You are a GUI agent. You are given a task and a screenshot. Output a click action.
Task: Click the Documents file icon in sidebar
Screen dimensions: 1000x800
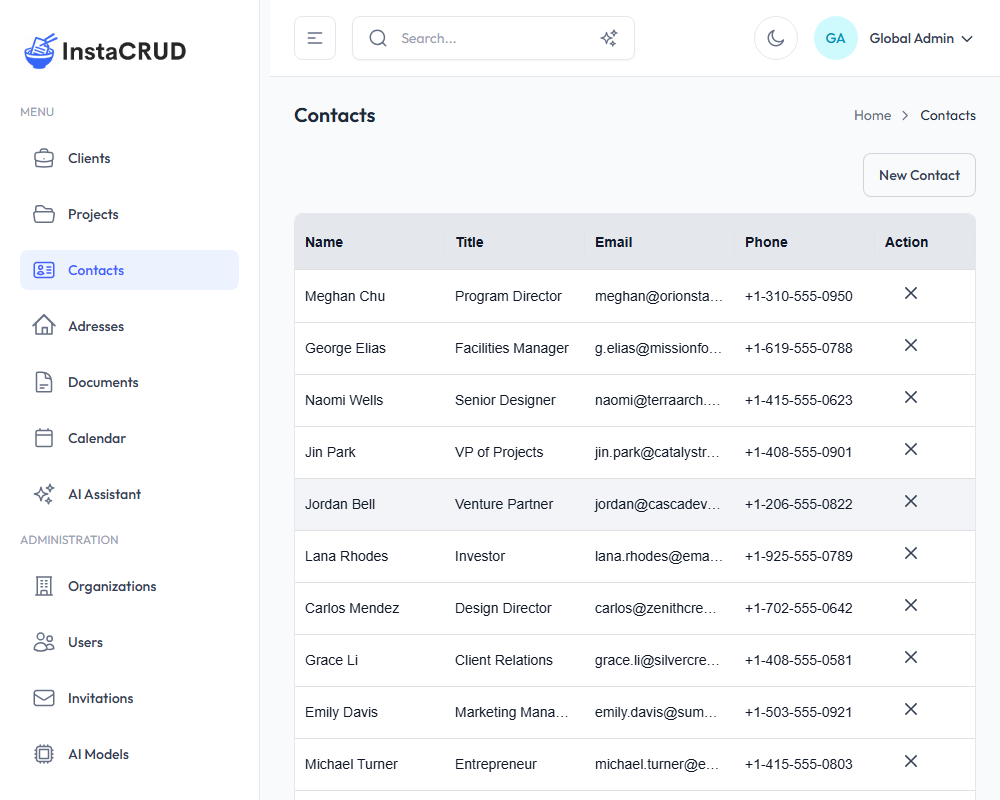click(x=44, y=382)
